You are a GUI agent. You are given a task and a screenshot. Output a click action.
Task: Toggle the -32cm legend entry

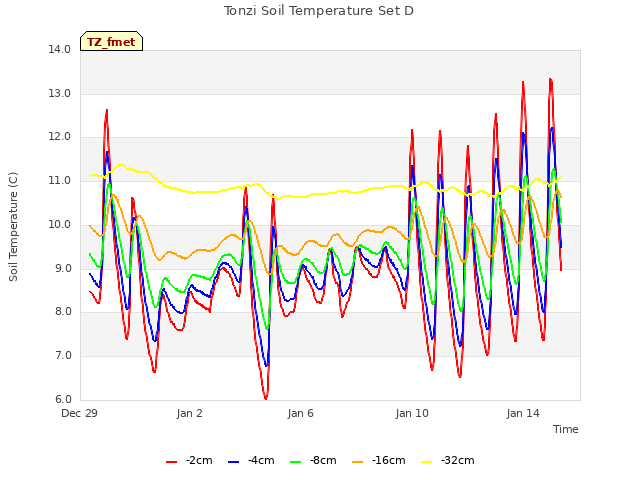(447, 460)
